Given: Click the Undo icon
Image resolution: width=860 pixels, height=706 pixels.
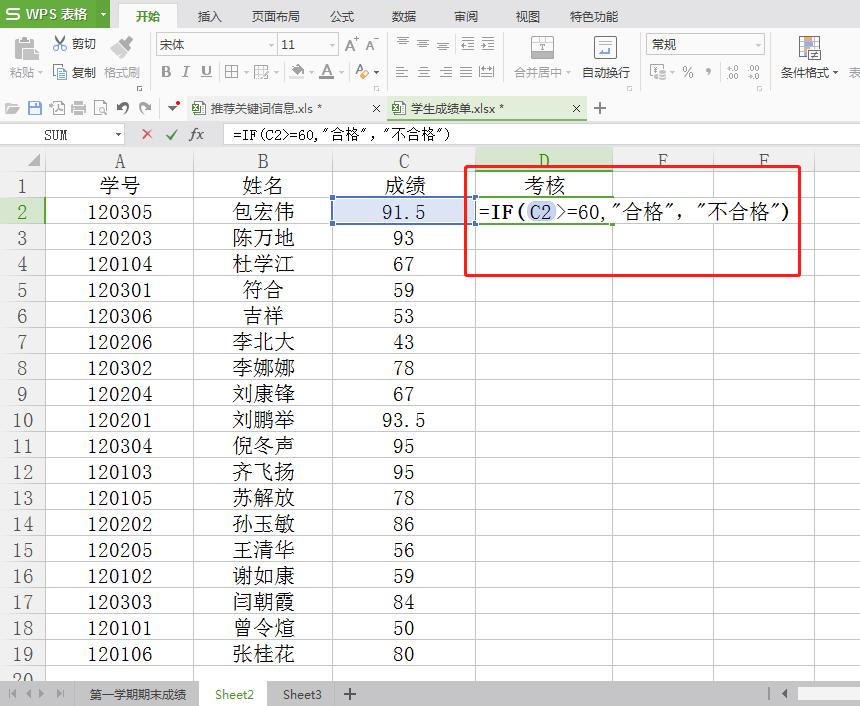Looking at the screenshot, I should coord(124,107).
